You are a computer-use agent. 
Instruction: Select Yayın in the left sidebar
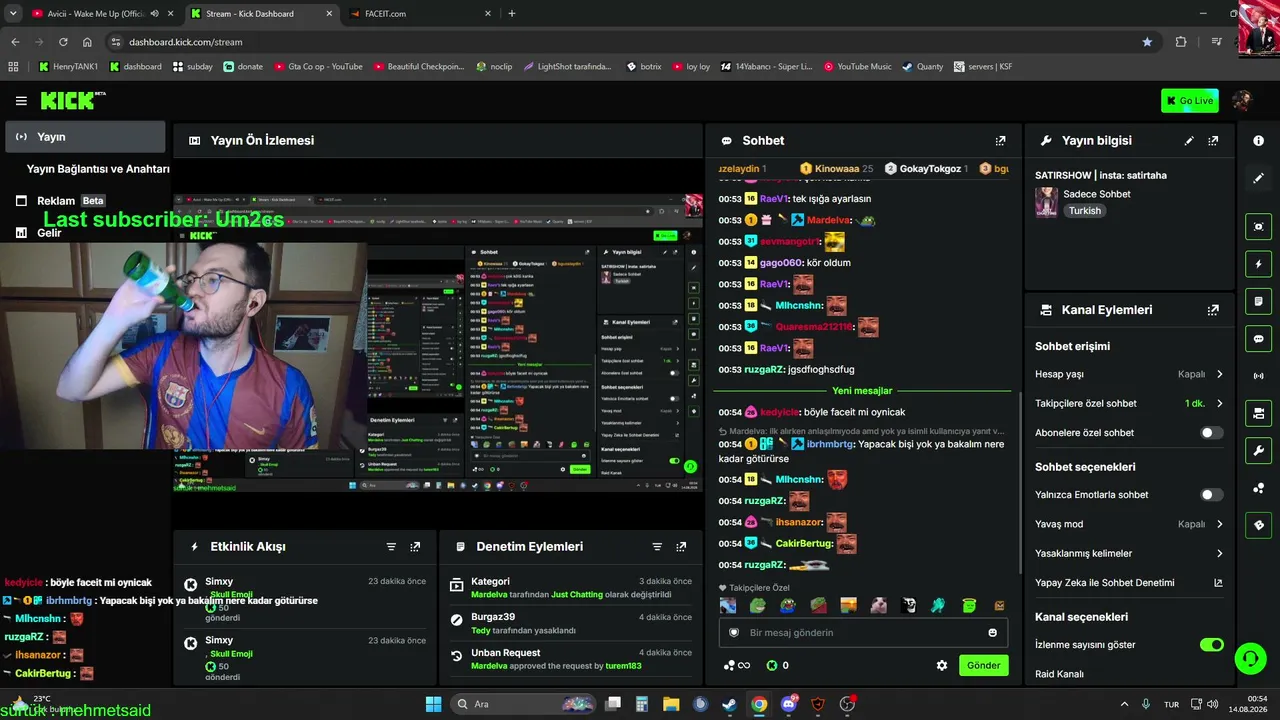click(x=85, y=137)
